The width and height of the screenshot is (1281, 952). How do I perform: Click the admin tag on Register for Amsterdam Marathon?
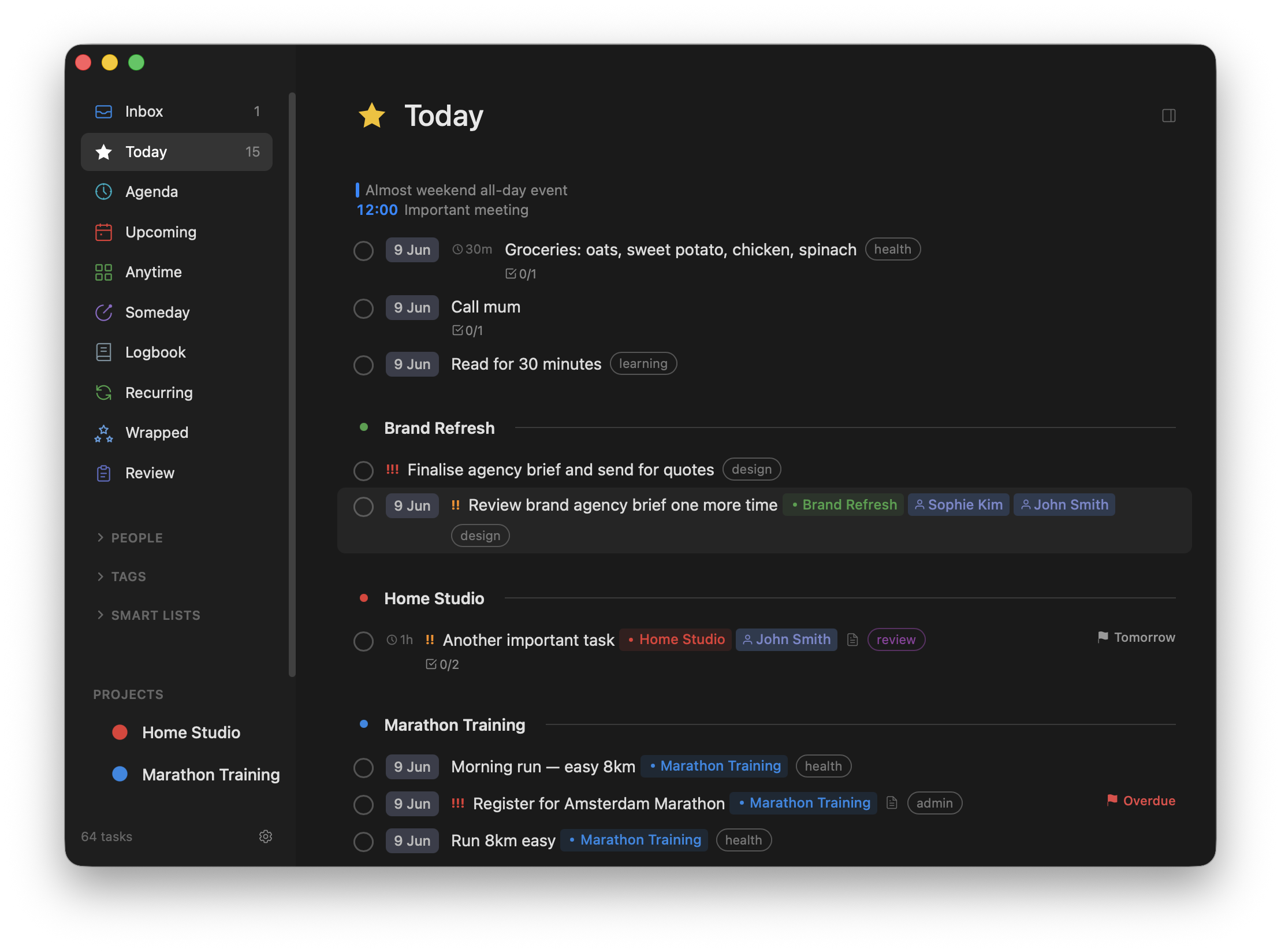(934, 803)
